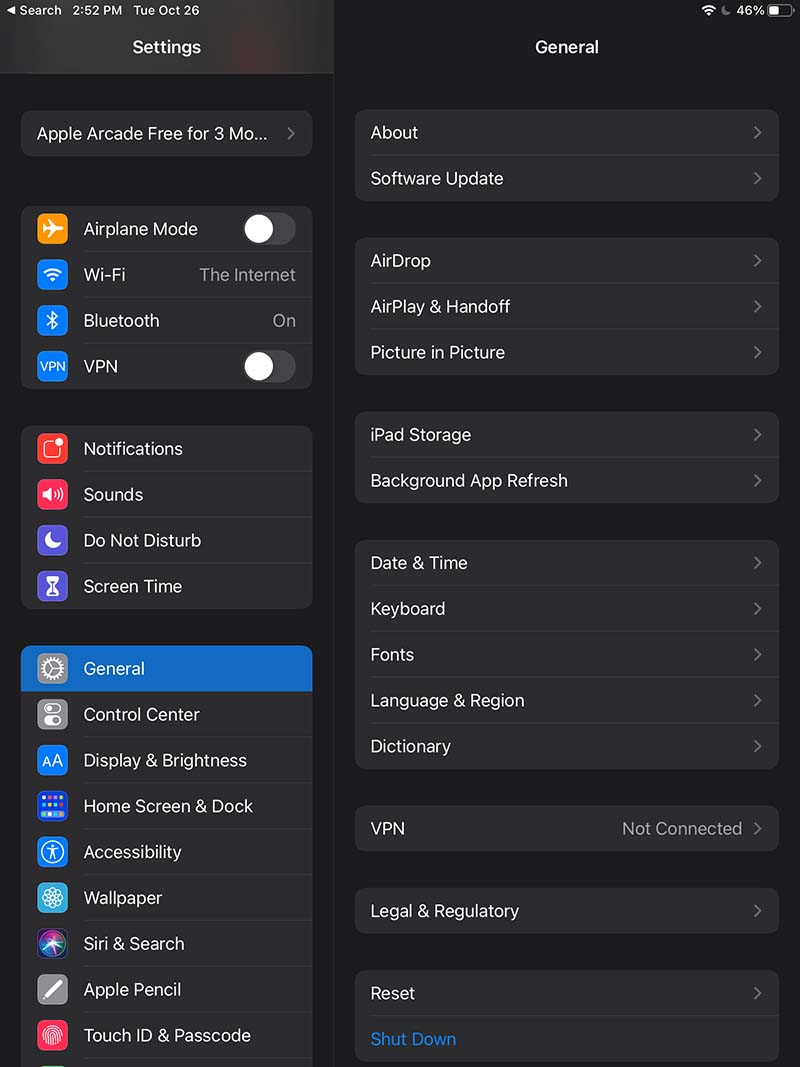
Task: Tap the Bluetooth icon in sidebar
Action: point(53,321)
